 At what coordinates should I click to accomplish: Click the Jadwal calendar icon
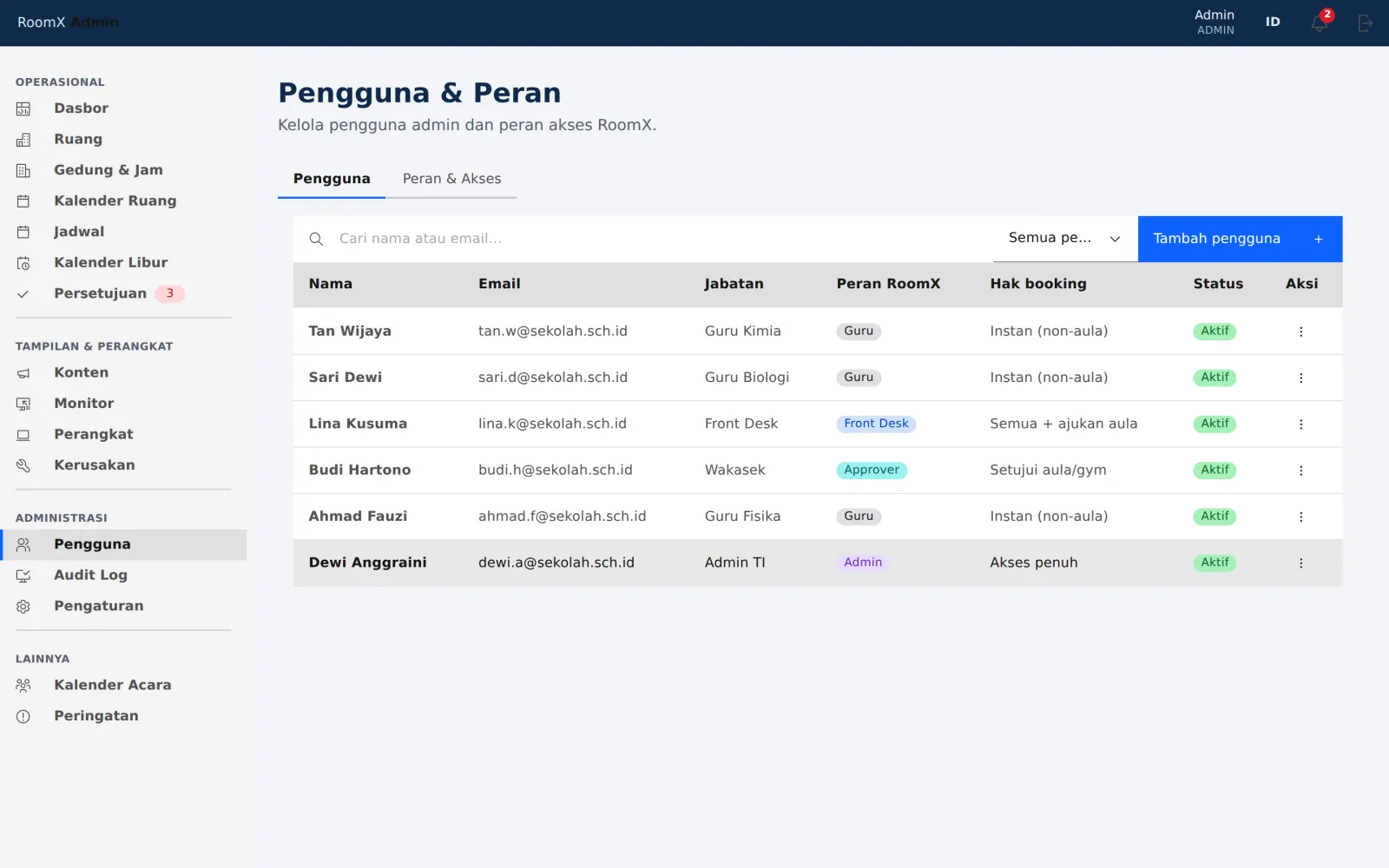coord(23,232)
